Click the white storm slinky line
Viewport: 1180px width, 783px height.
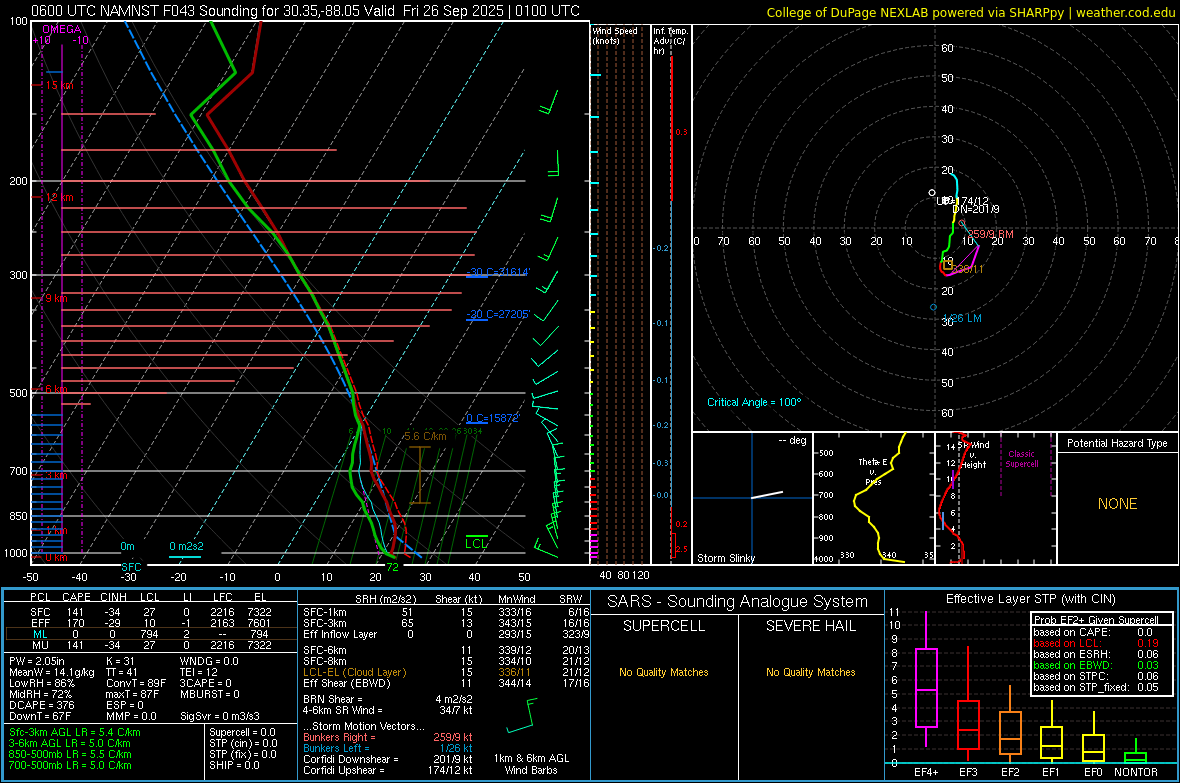767,495
